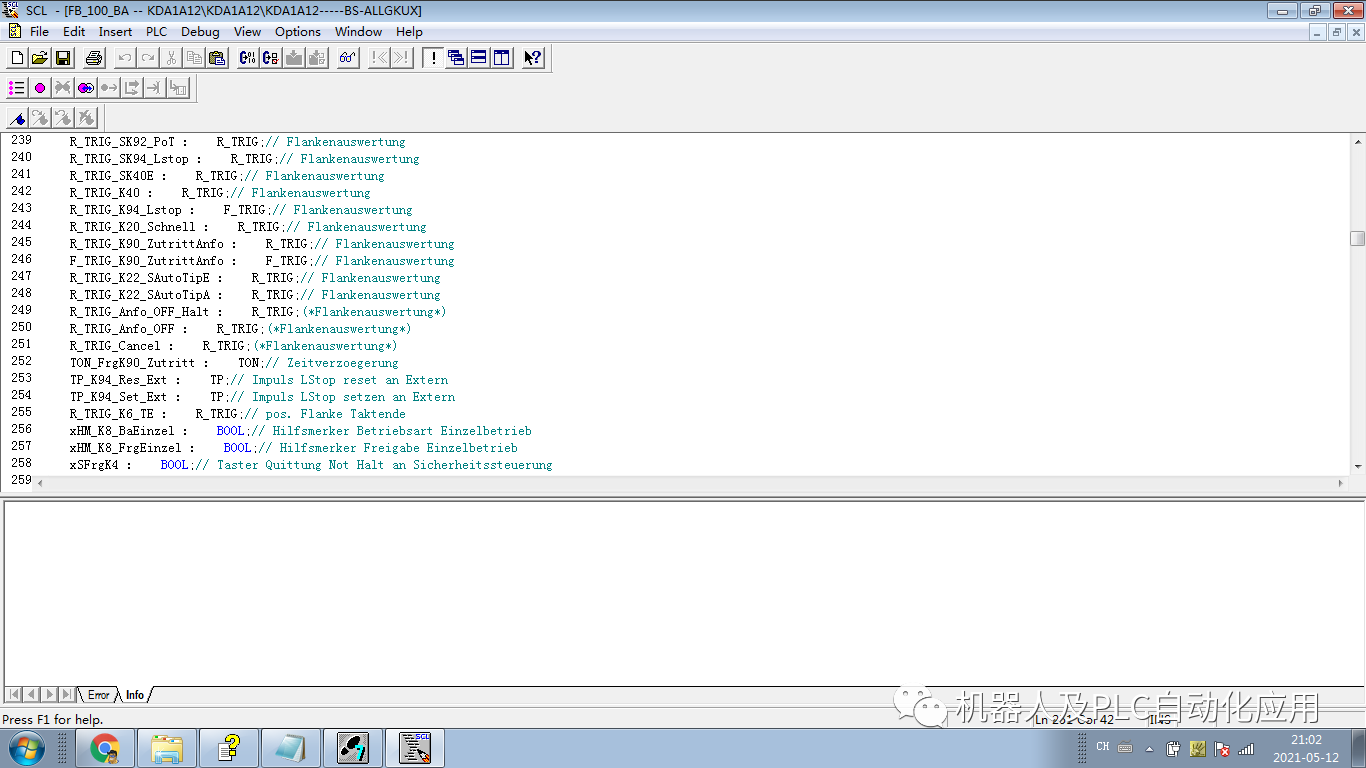The height and width of the screenshot is (768, 1366).
Task: Open the edit breakpoints list icon
Action: click(x=17, y=88)
